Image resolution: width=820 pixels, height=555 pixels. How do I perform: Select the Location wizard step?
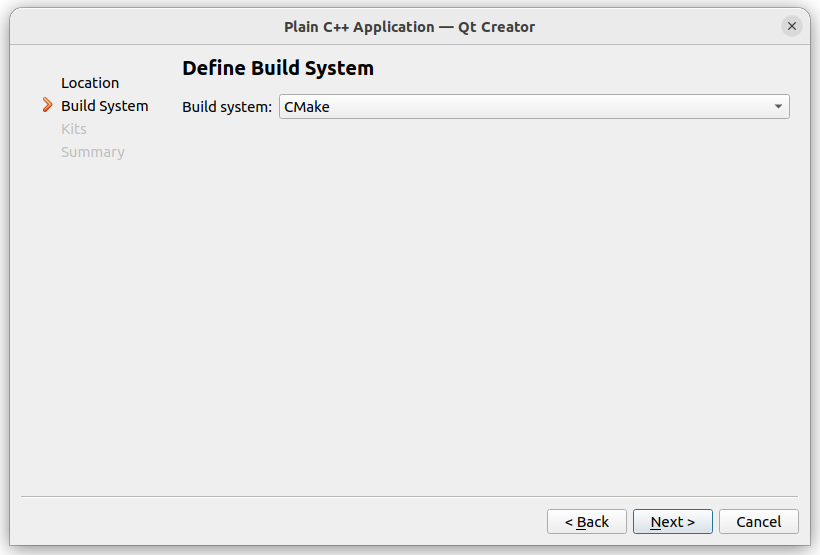pyautogui.click(x=90, y=83)
